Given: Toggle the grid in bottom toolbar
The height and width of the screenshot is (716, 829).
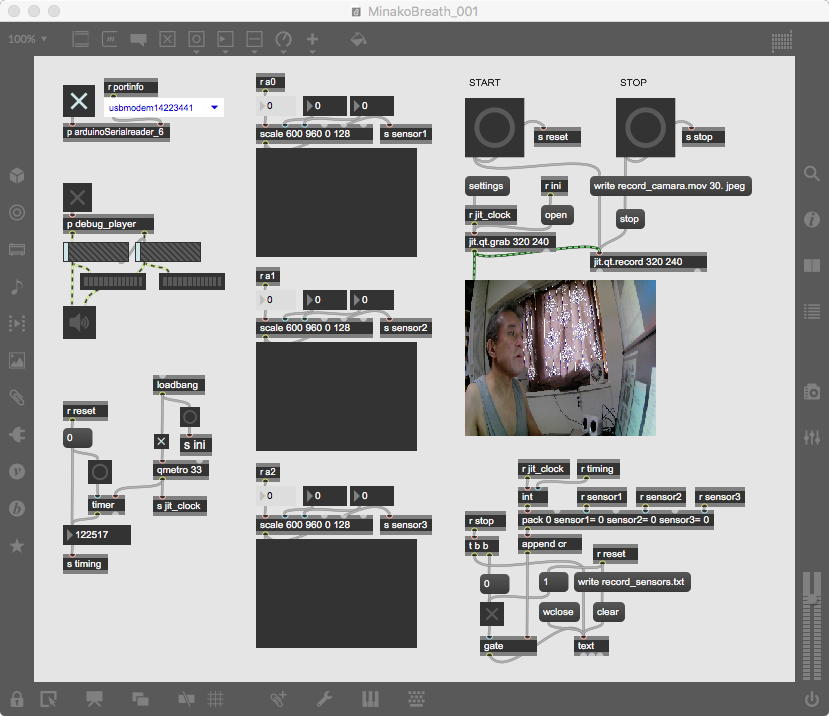Looking at the screenshot, I should 215,699.
